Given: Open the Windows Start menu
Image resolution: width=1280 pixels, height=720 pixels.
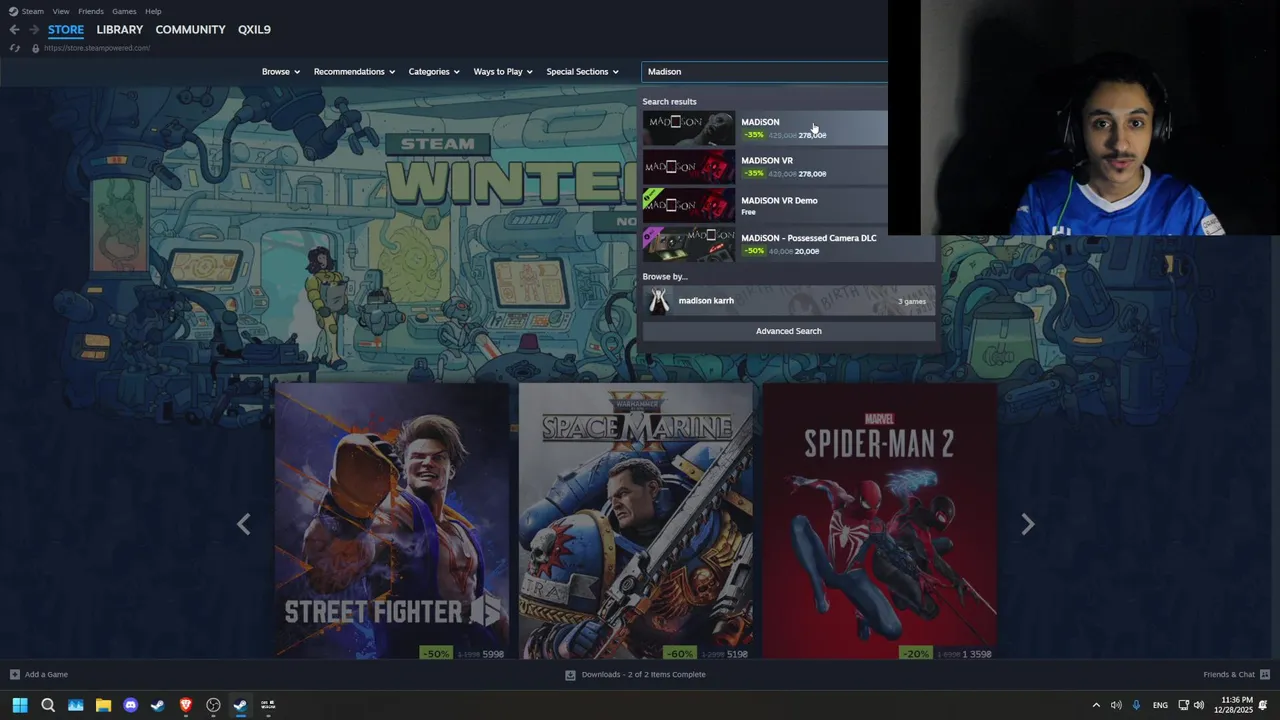Looking at the screenshot, I should pyautogui.click(x=20, y=705).
